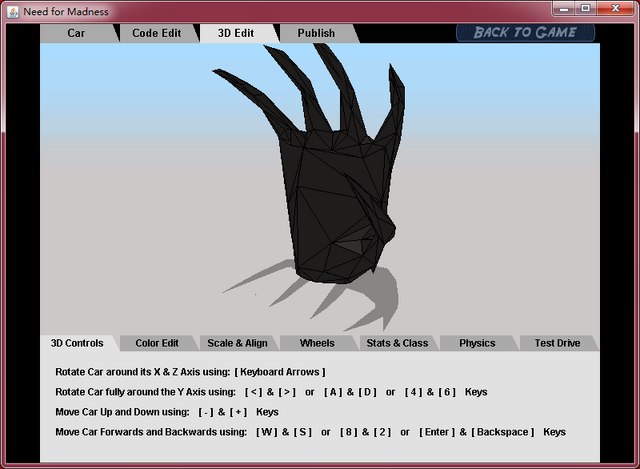The width and height of the screenshot is (640, 469).
Task: Open the Wheels sub-tab
Action: (317, 343)
